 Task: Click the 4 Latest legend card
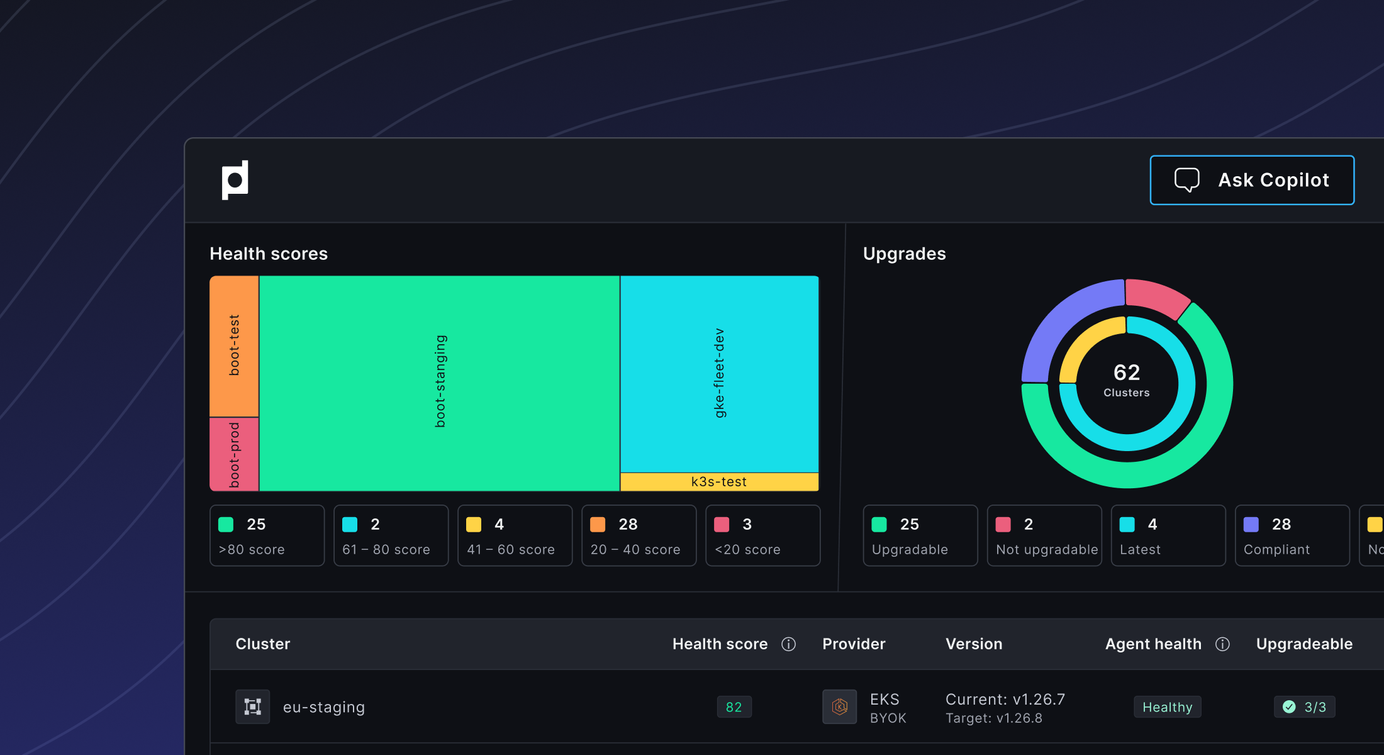tap(1168, 536)
